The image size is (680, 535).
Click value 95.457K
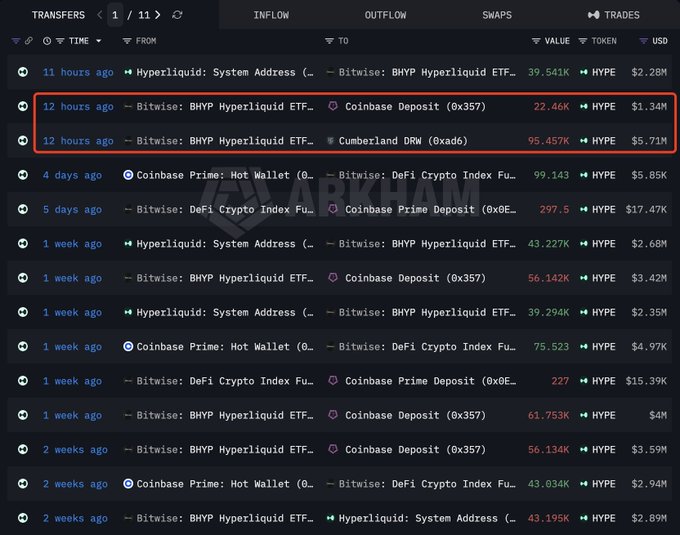(548, 141)
